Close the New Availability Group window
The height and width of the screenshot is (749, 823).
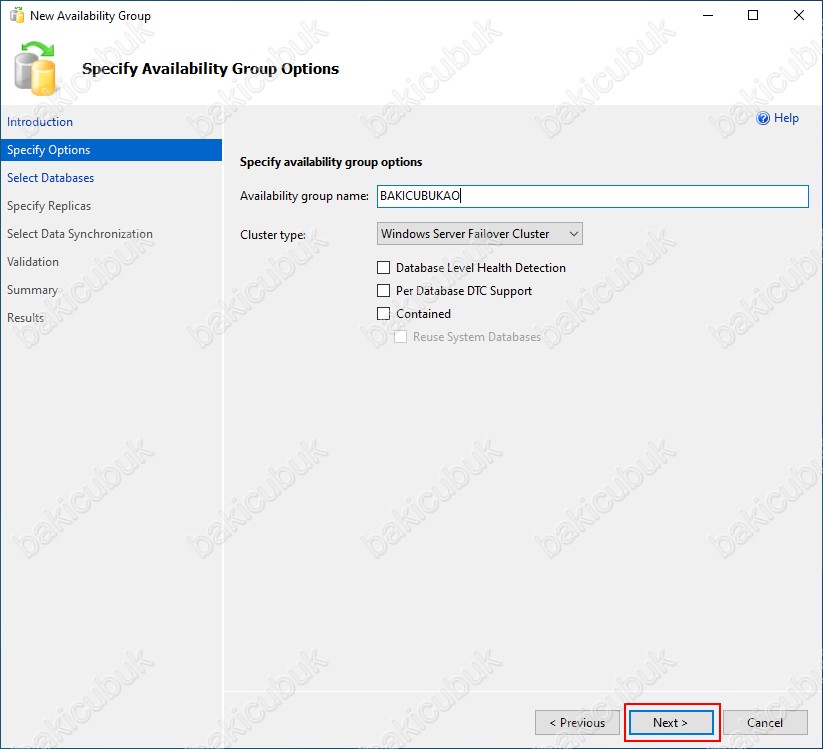tap(798, 15)
